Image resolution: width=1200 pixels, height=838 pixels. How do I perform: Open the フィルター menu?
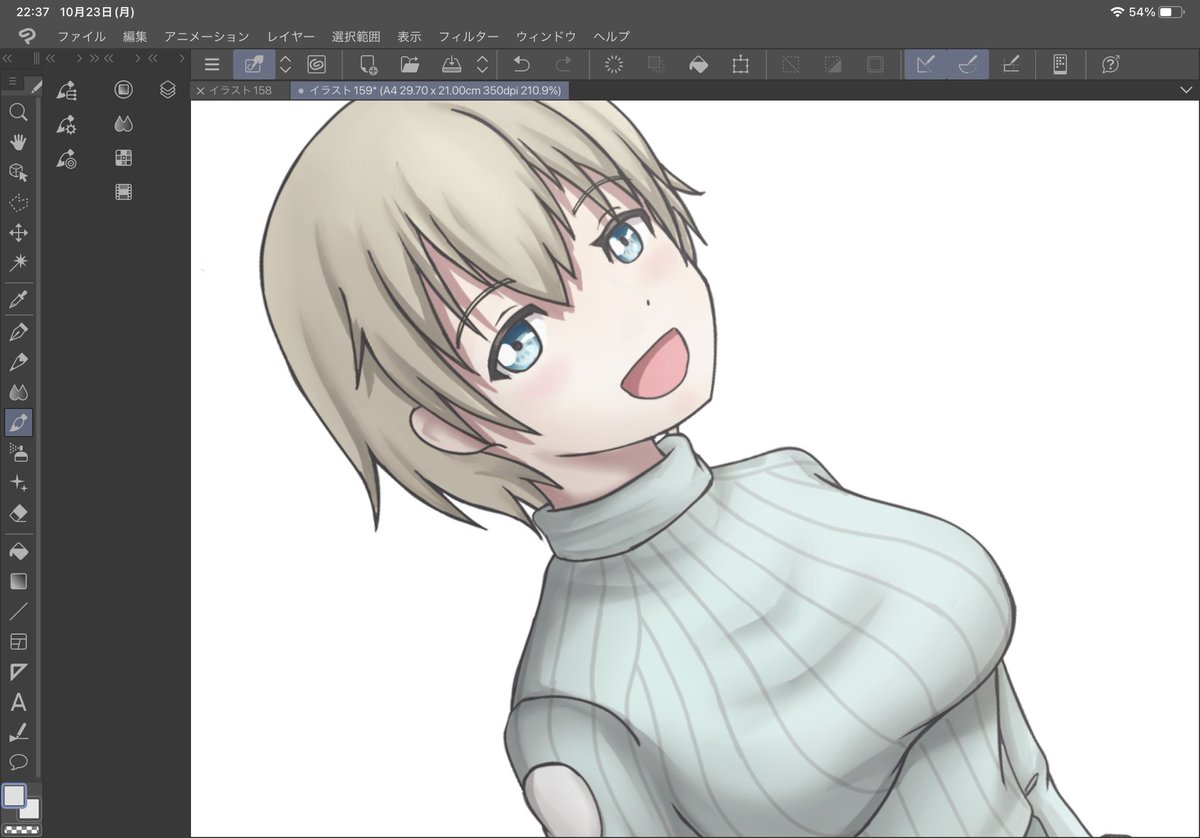coord(468,36)
